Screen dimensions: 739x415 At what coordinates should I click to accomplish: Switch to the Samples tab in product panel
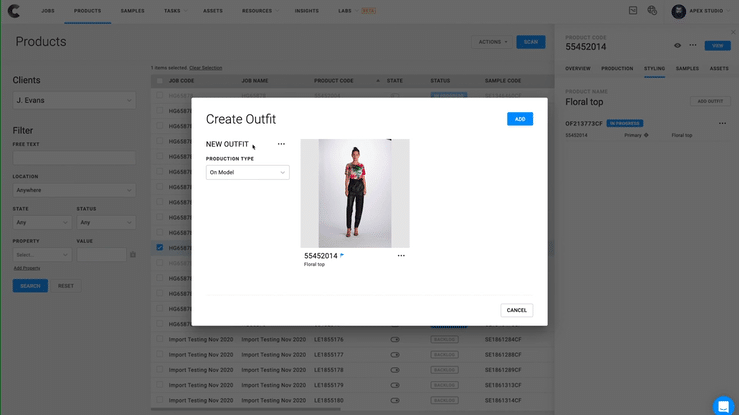(687, 68)
